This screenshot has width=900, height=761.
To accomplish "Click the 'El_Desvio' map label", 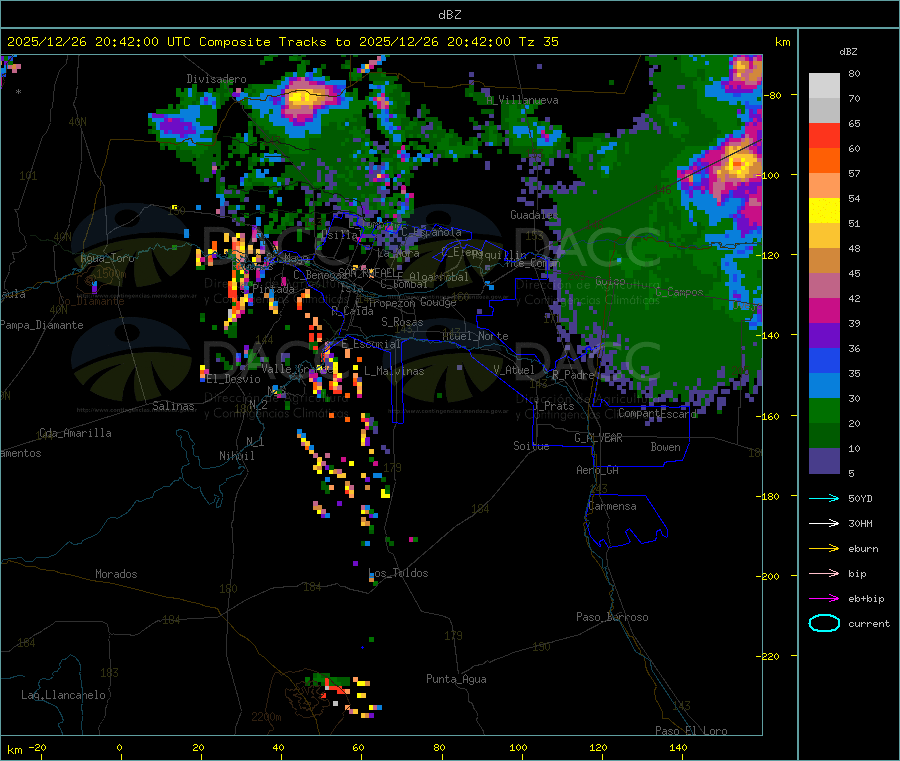I will pos(233,379).
